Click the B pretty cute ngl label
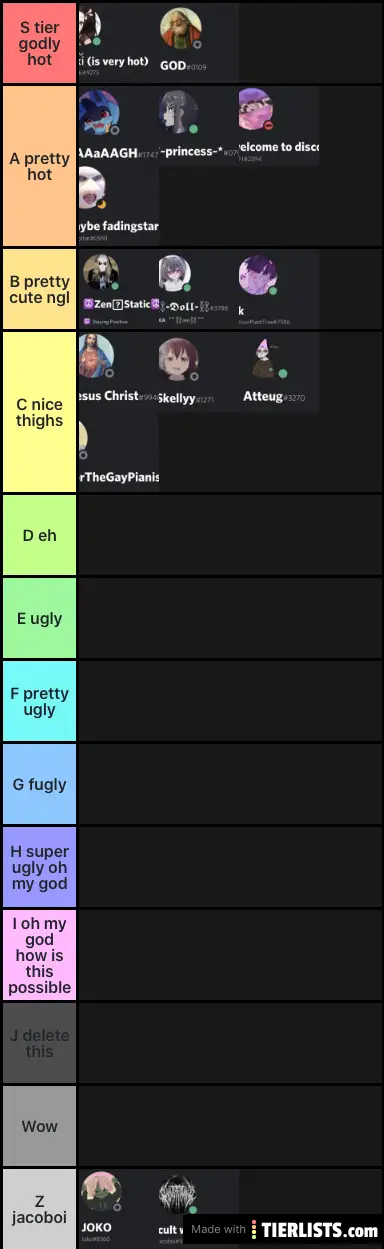The height and width of the screenshot is (1249, 384). (39, 289)
